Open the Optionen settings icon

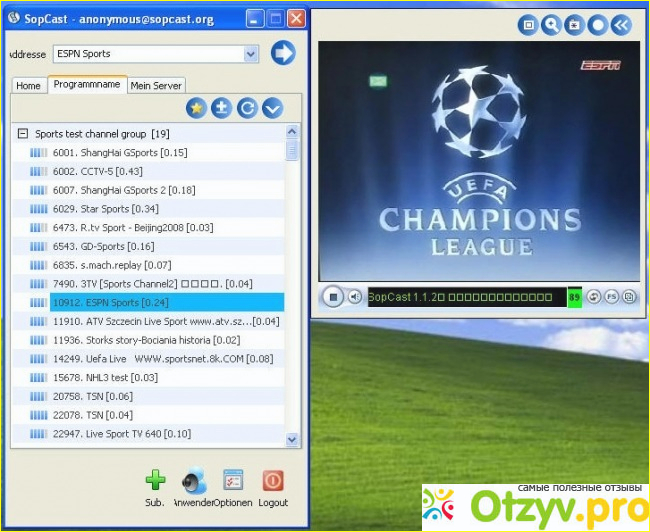234,481
